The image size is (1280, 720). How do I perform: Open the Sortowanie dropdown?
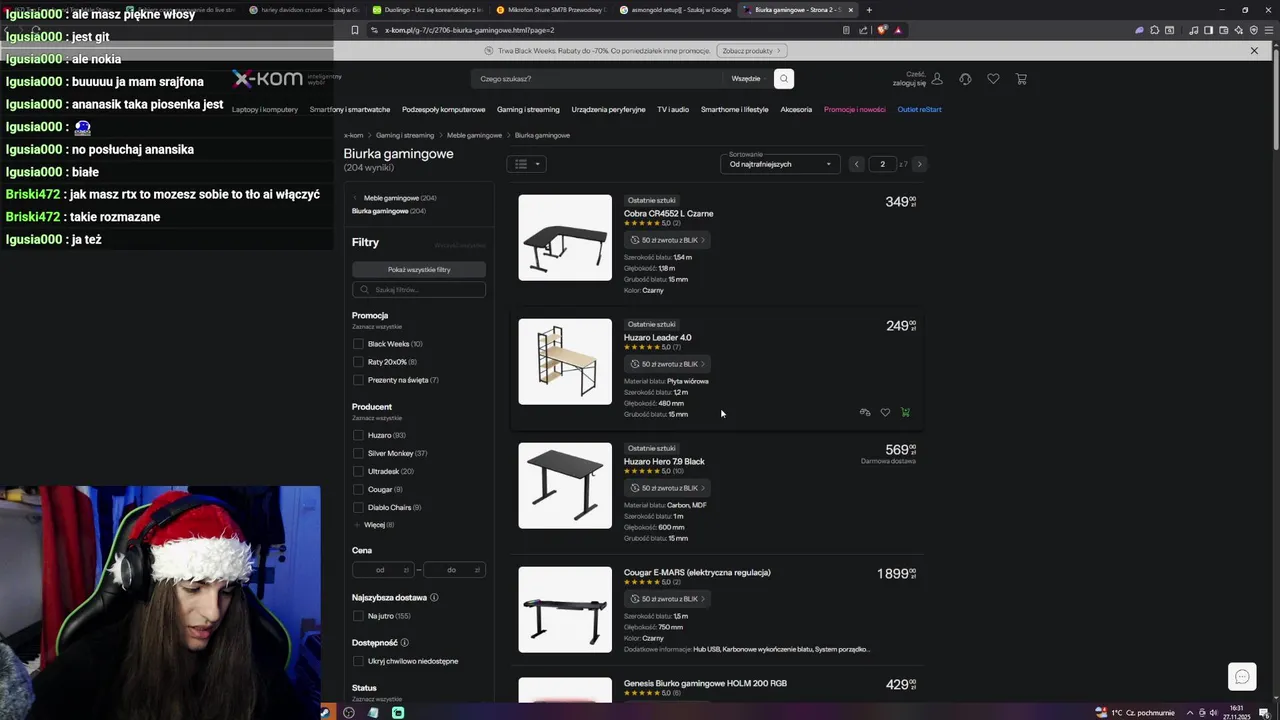[780, 164]
